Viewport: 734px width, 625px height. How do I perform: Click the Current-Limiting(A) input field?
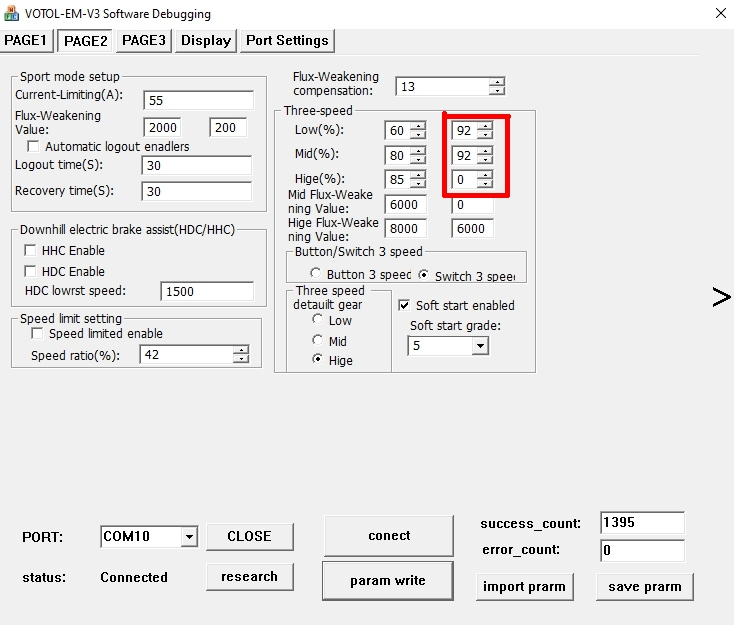click(197, 100)
